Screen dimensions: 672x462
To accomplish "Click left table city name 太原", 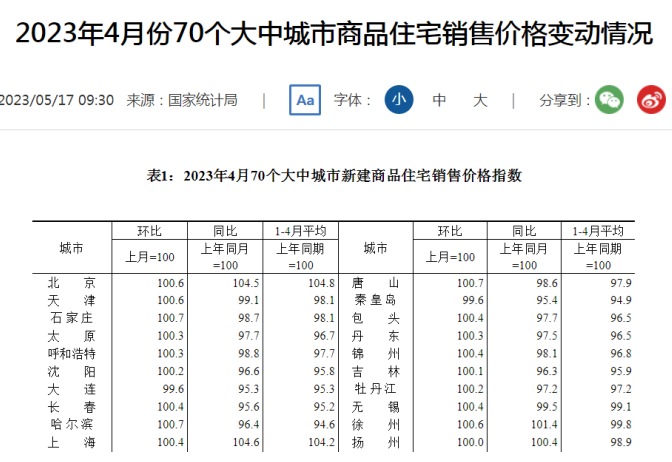I will pos(72,336).
